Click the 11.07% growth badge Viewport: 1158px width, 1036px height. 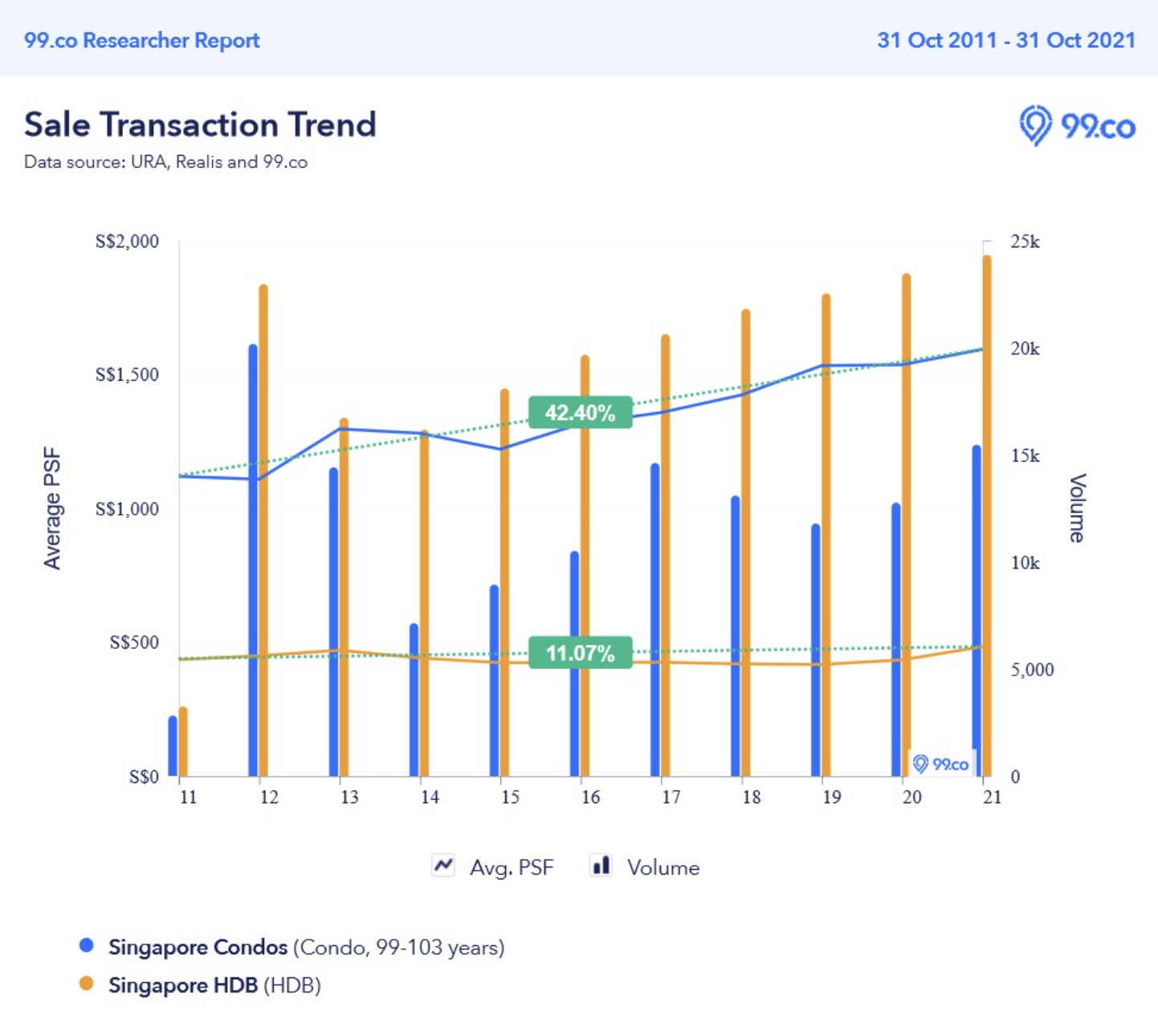pyautogui.click(x=580, y=653)
